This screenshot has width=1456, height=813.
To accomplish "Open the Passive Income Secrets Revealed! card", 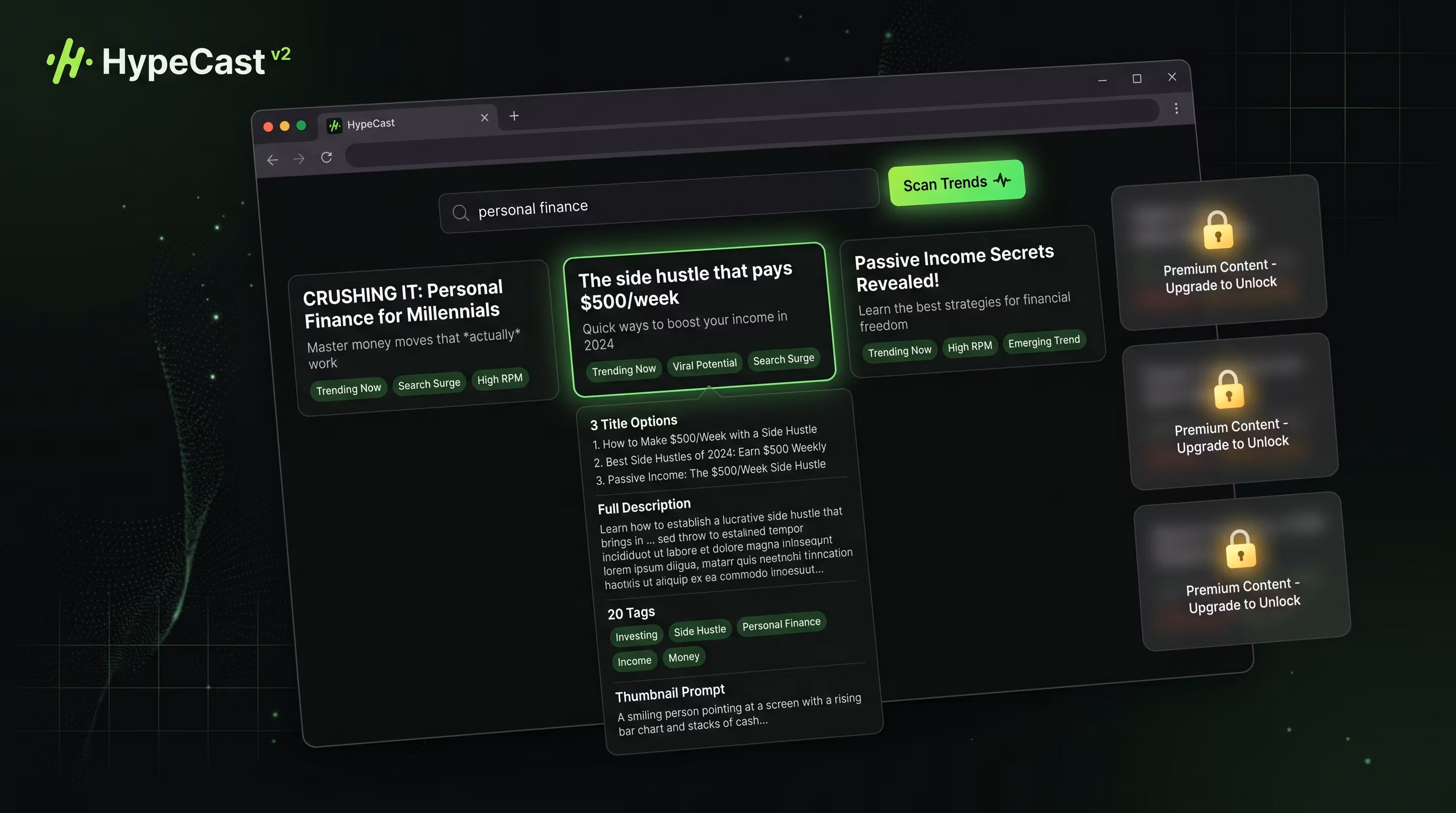I will (972, 301).
